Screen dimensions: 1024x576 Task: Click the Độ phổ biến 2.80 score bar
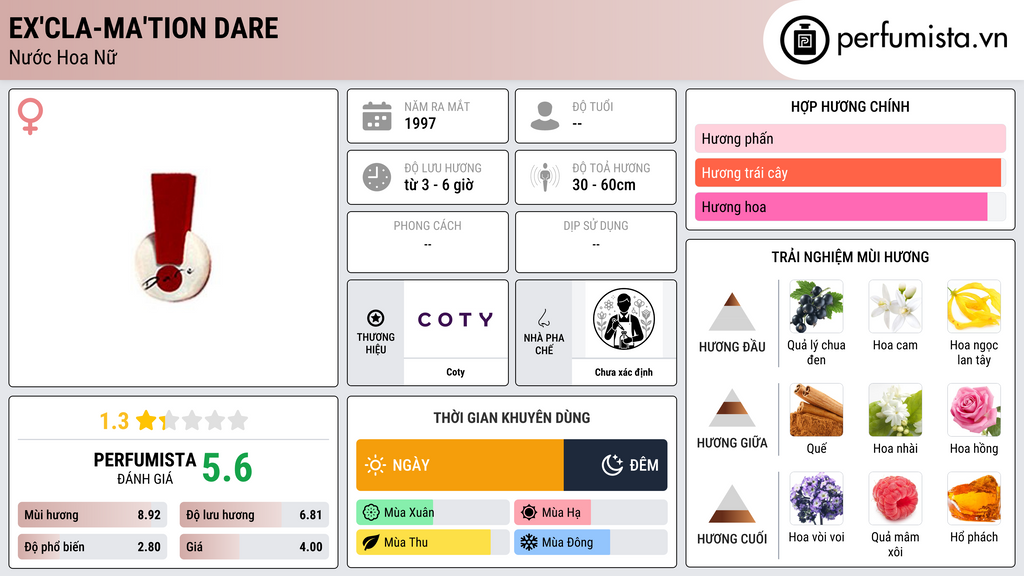[93, 547]
